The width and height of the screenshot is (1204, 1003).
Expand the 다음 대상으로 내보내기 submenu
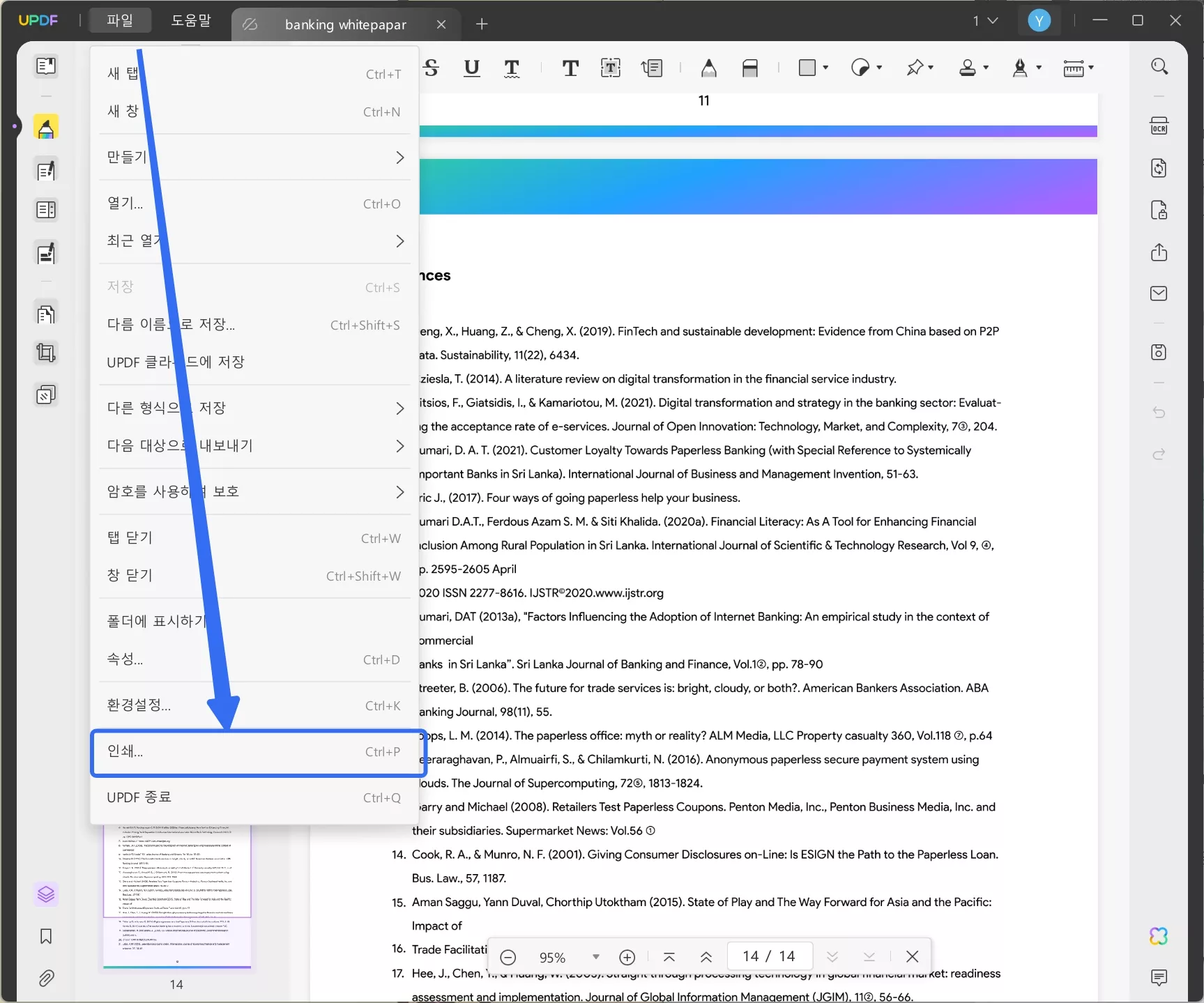[x=254, y=446]
